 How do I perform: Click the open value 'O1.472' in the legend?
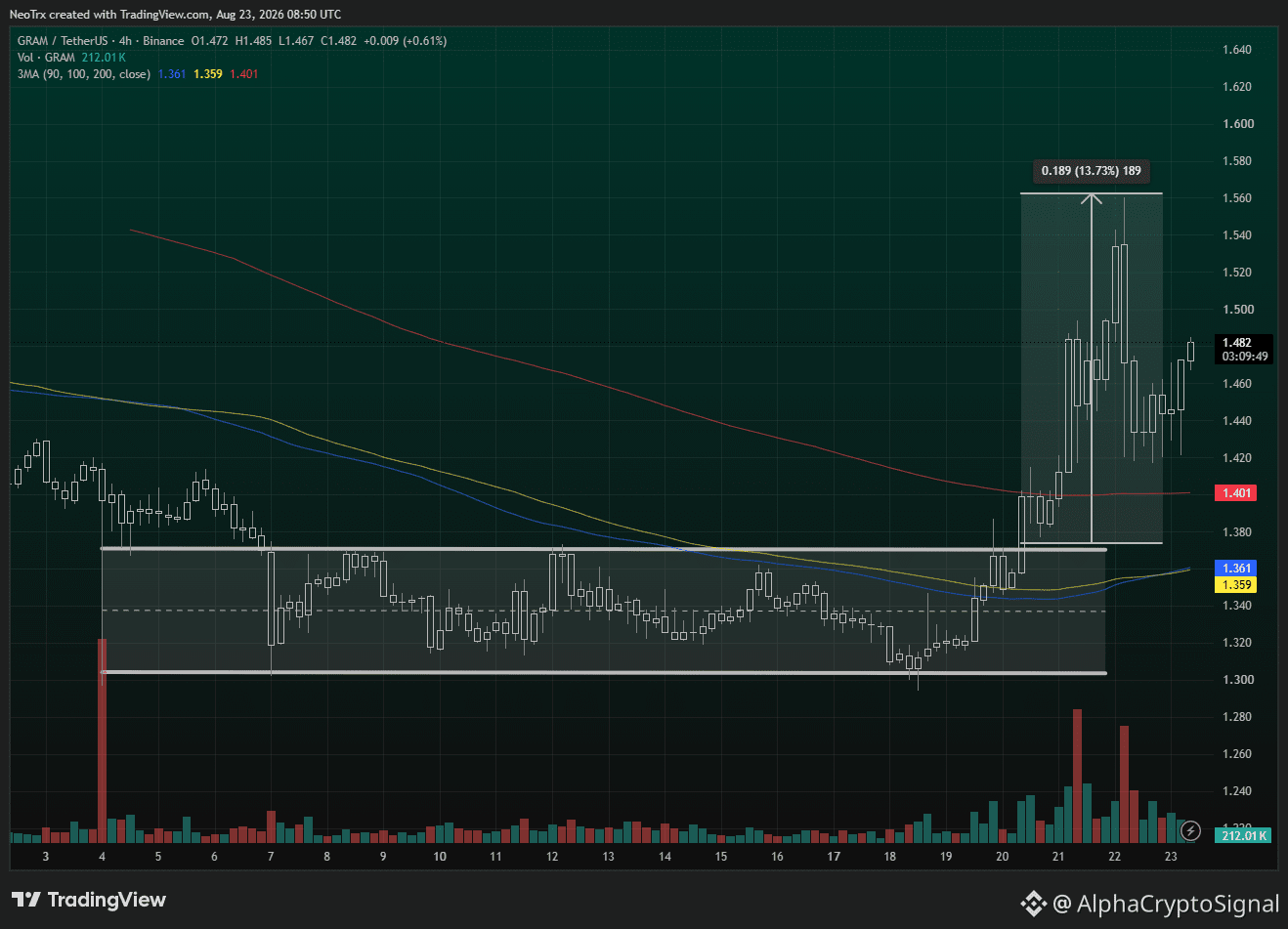point(210,41)
